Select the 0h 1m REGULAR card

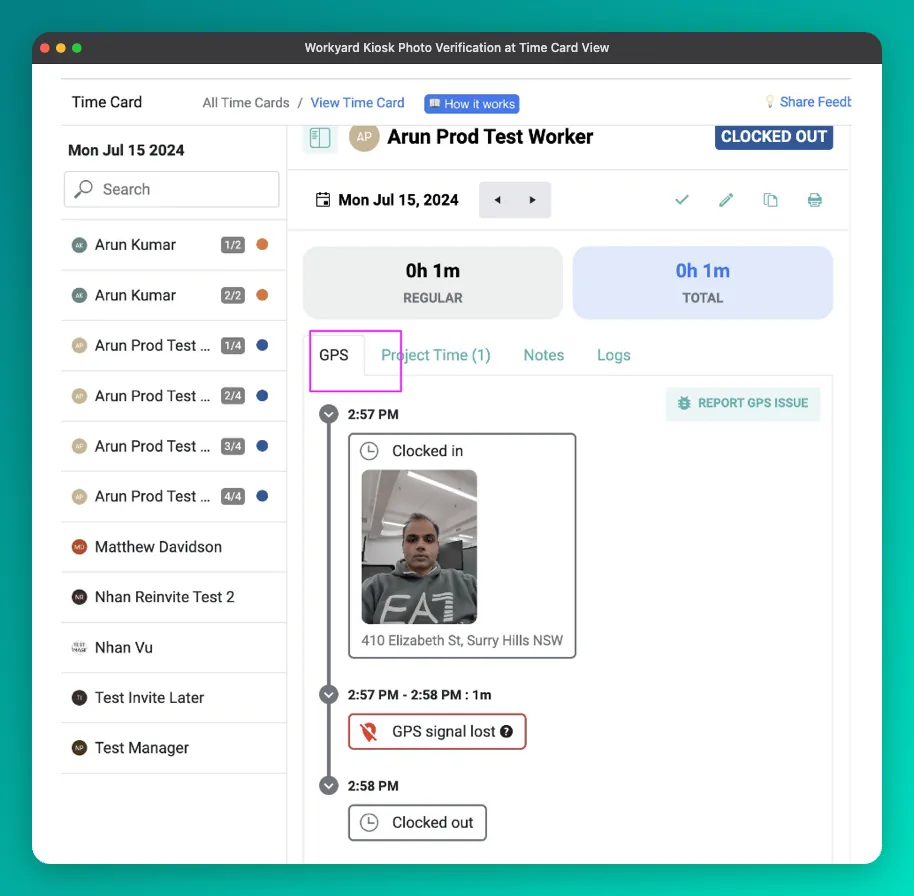tap(433, 283)
